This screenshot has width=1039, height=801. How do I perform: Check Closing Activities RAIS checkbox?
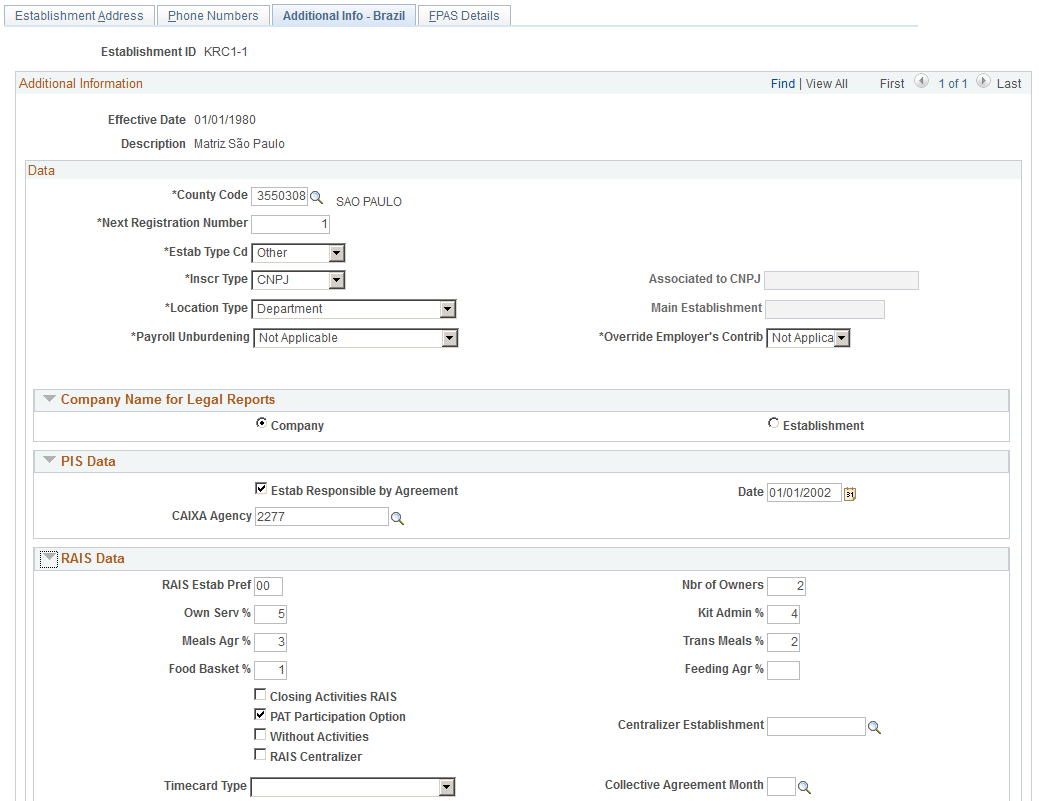click(260, 695)
